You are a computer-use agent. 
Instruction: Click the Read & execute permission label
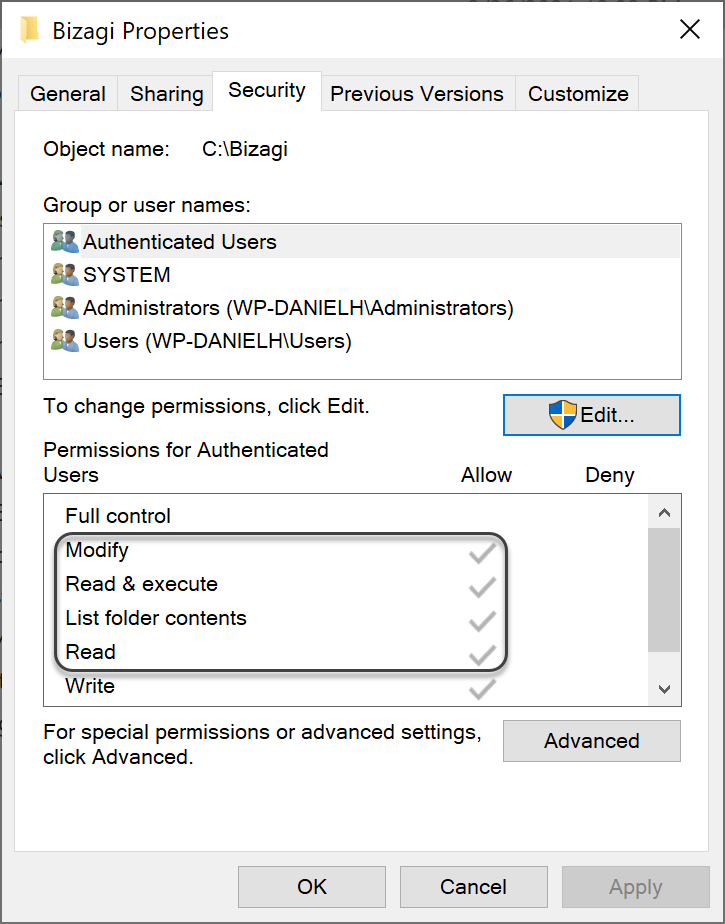tap(141, 584)
